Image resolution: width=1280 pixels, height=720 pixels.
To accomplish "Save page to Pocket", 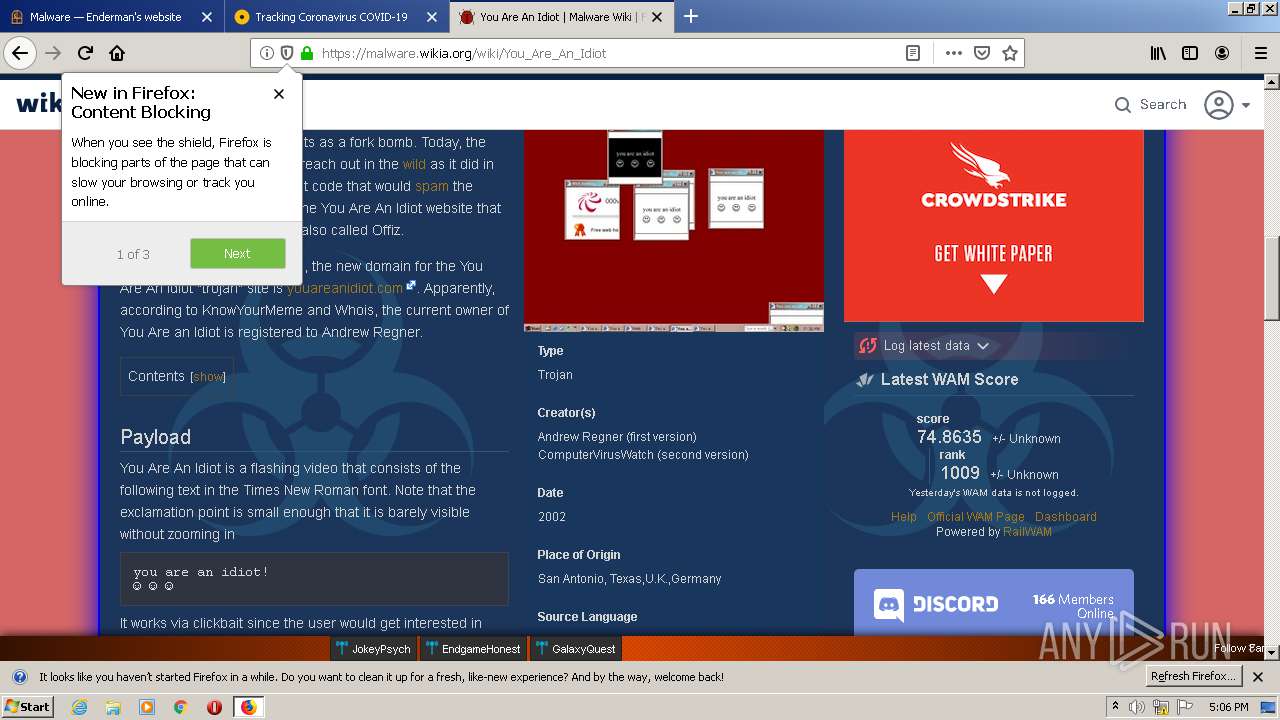I will 982,53.
